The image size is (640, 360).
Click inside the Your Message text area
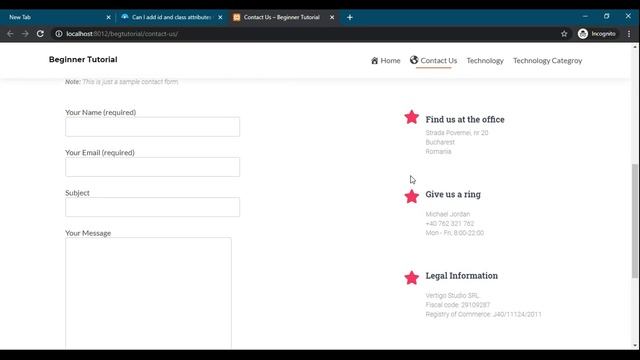click(x=148, y=293)
